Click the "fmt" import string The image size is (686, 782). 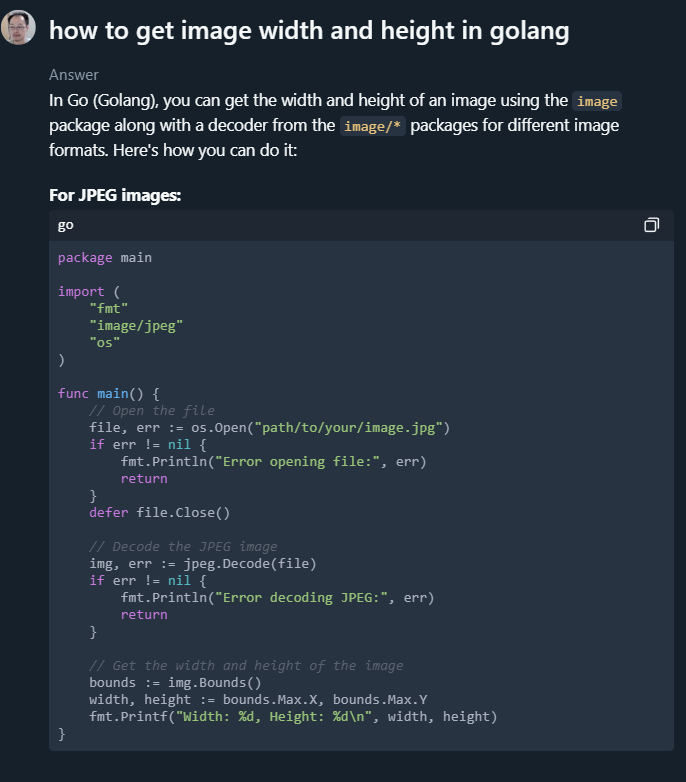pyautogui.click(x=105, y=308)
